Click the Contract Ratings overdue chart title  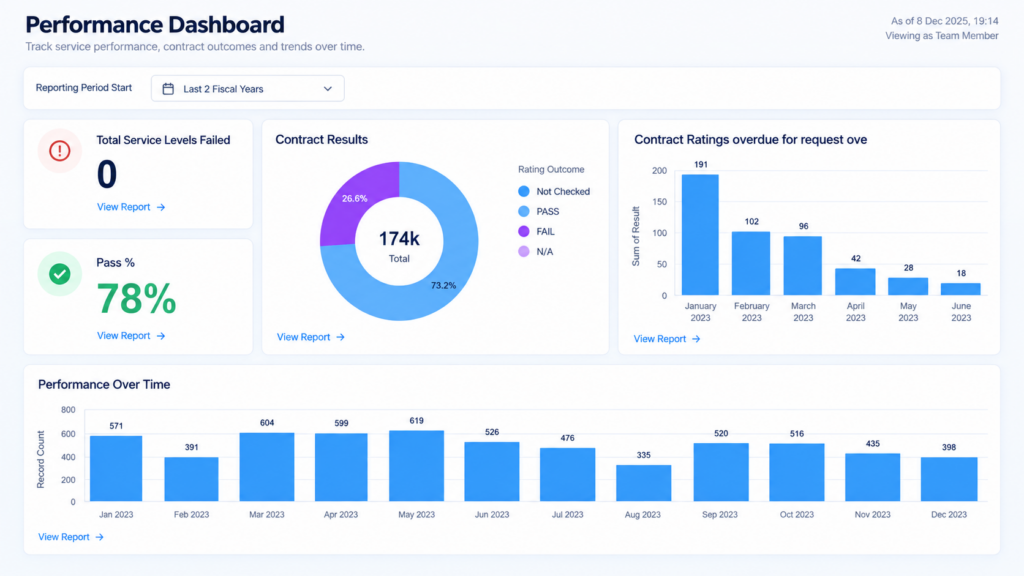(x=750, y=140)
